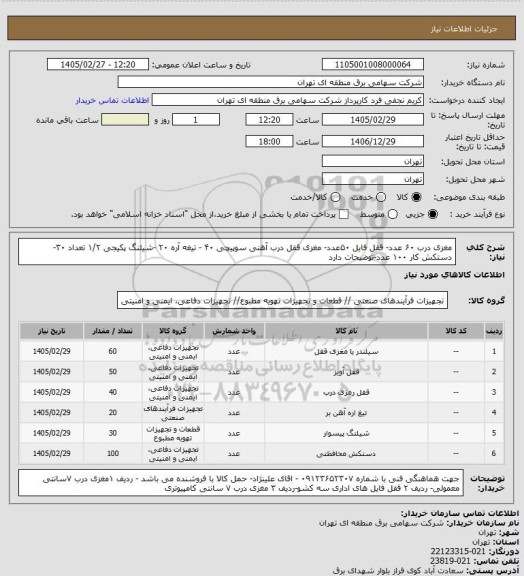Click the buyer organization name field

coord(270,82)
